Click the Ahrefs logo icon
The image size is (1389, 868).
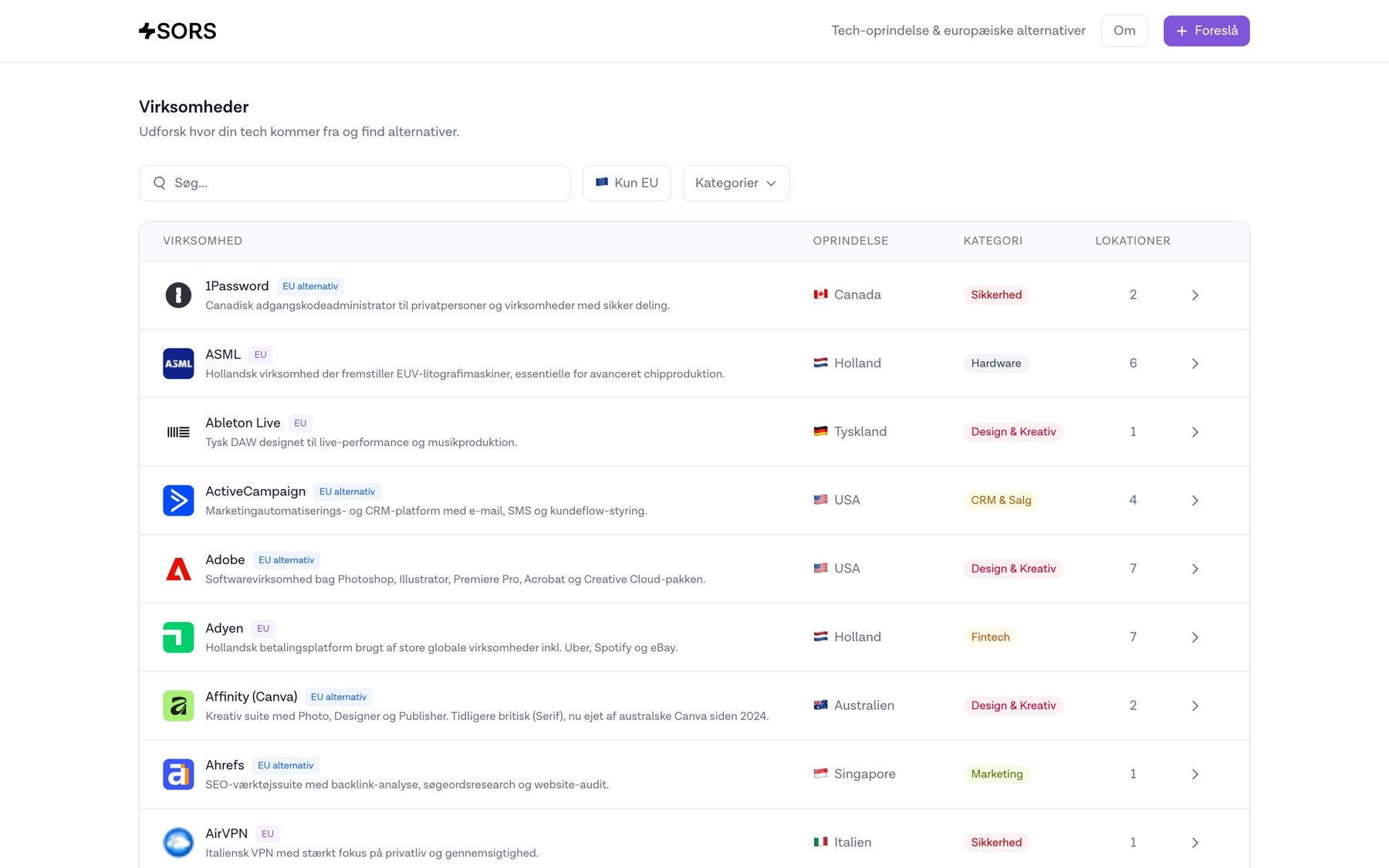[178, 774]
